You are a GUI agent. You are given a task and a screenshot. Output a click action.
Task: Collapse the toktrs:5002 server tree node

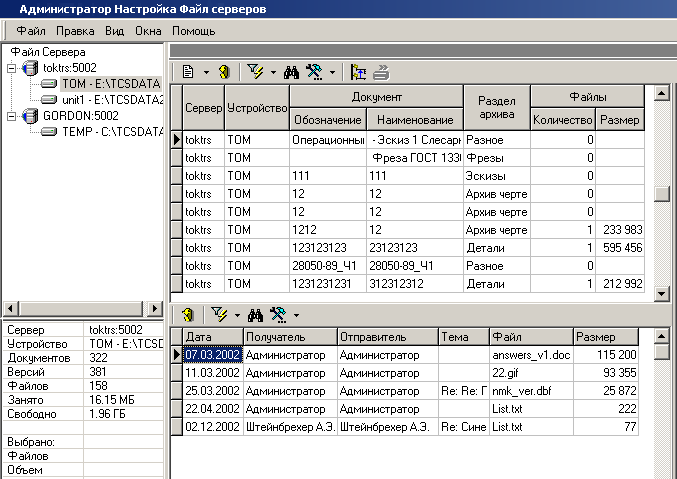[x=10, y=68]
